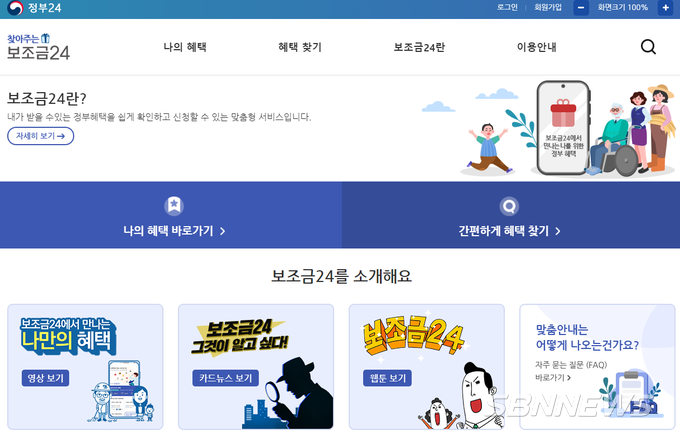The image size is (680, 435).
Task: Open the 혜택 찾기 menu
Action: click(300, 47)
